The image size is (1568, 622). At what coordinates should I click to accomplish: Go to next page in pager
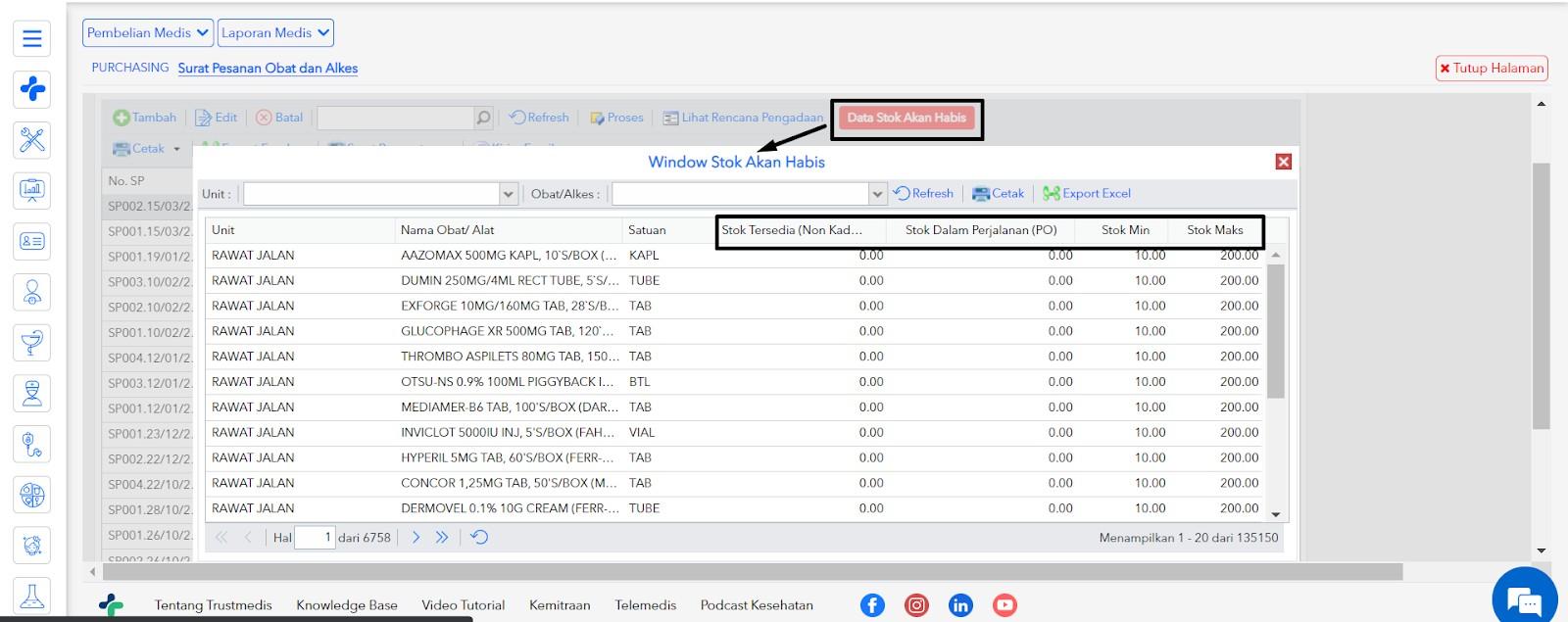coord(416,538)
